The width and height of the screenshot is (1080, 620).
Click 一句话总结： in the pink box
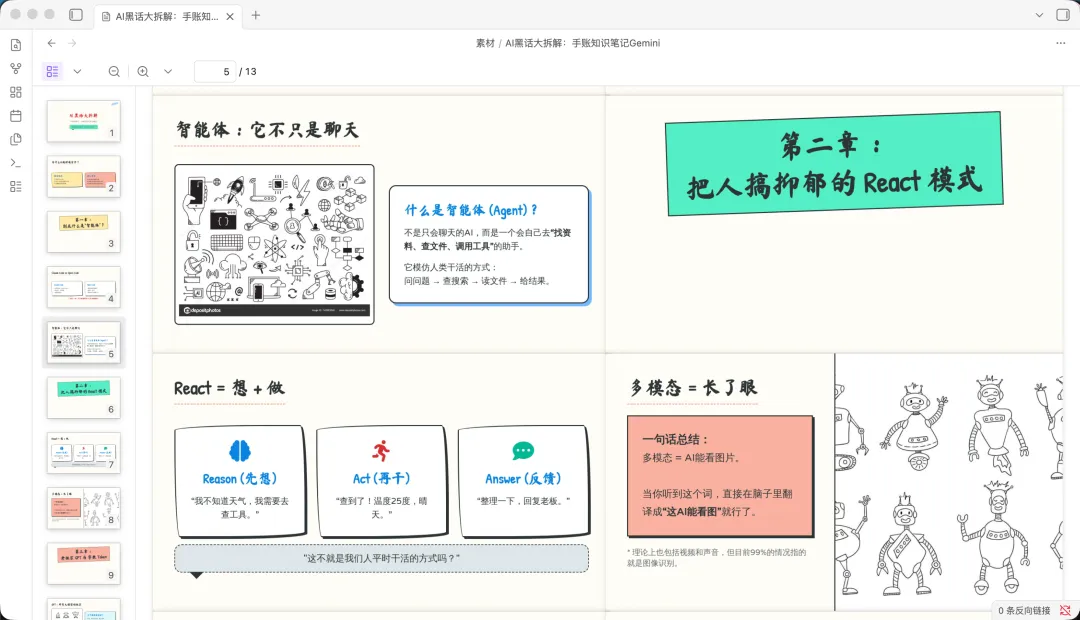coord(675,440)
